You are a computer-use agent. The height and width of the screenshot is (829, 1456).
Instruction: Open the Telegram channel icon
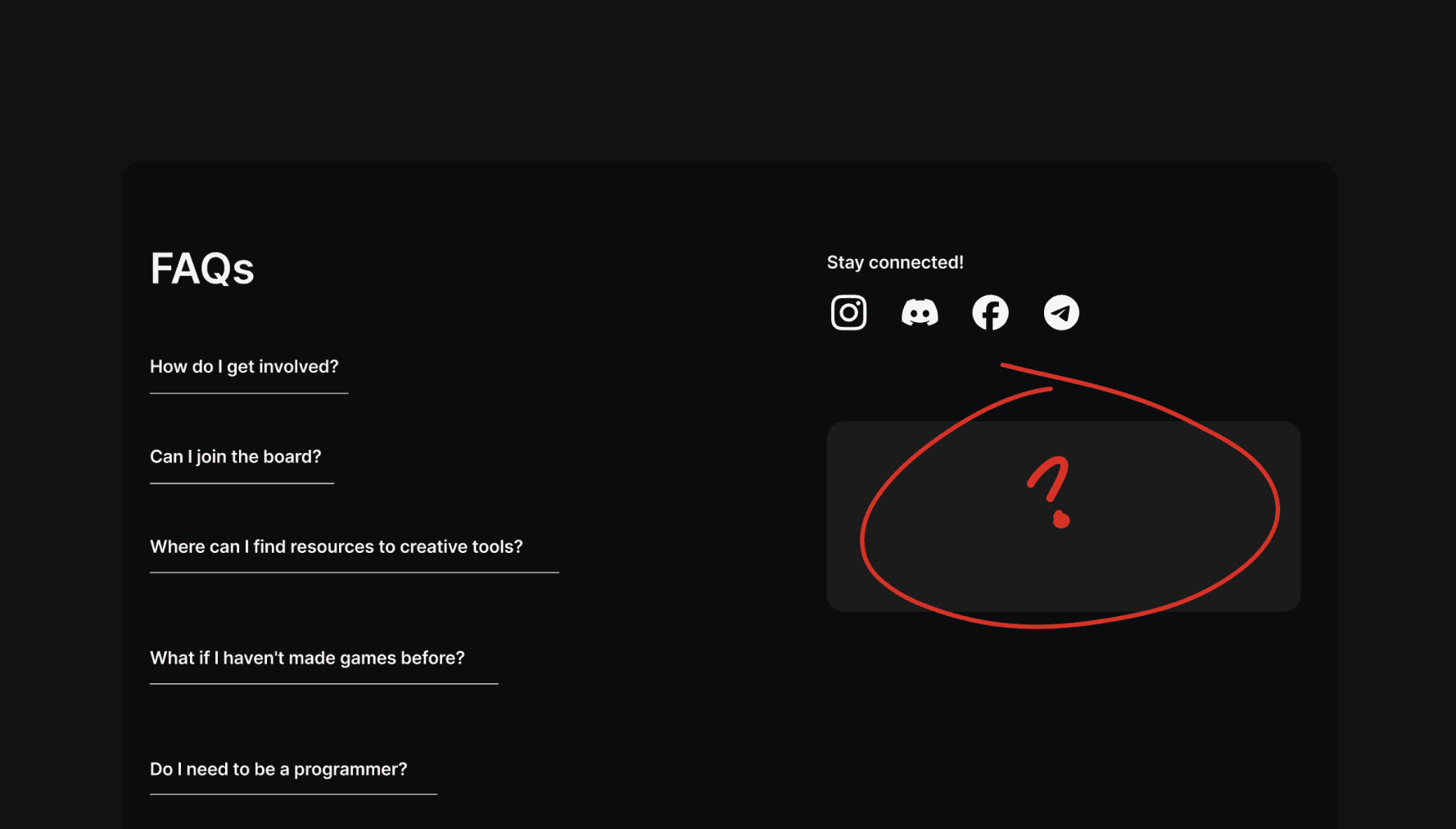pyautogui.click(x=1061, y=313)
